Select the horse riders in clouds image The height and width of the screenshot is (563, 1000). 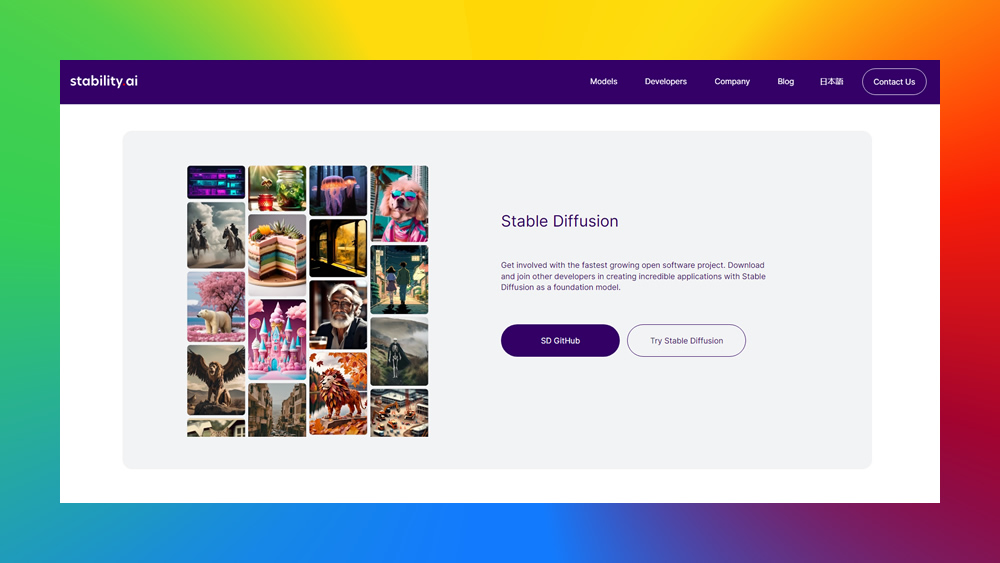(x=216, y=235)
